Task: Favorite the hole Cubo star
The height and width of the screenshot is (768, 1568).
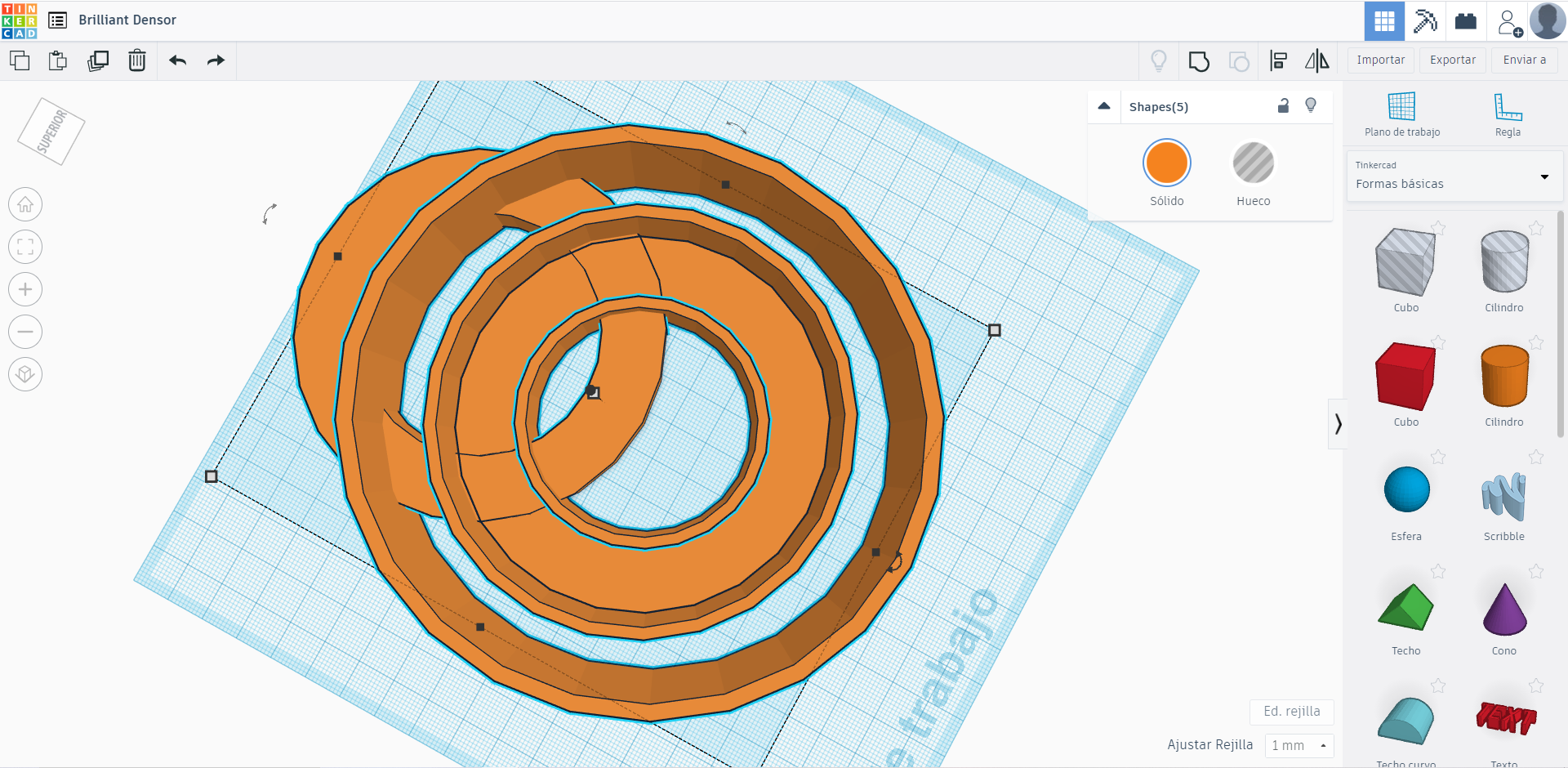Action: tap(1438, 228)
